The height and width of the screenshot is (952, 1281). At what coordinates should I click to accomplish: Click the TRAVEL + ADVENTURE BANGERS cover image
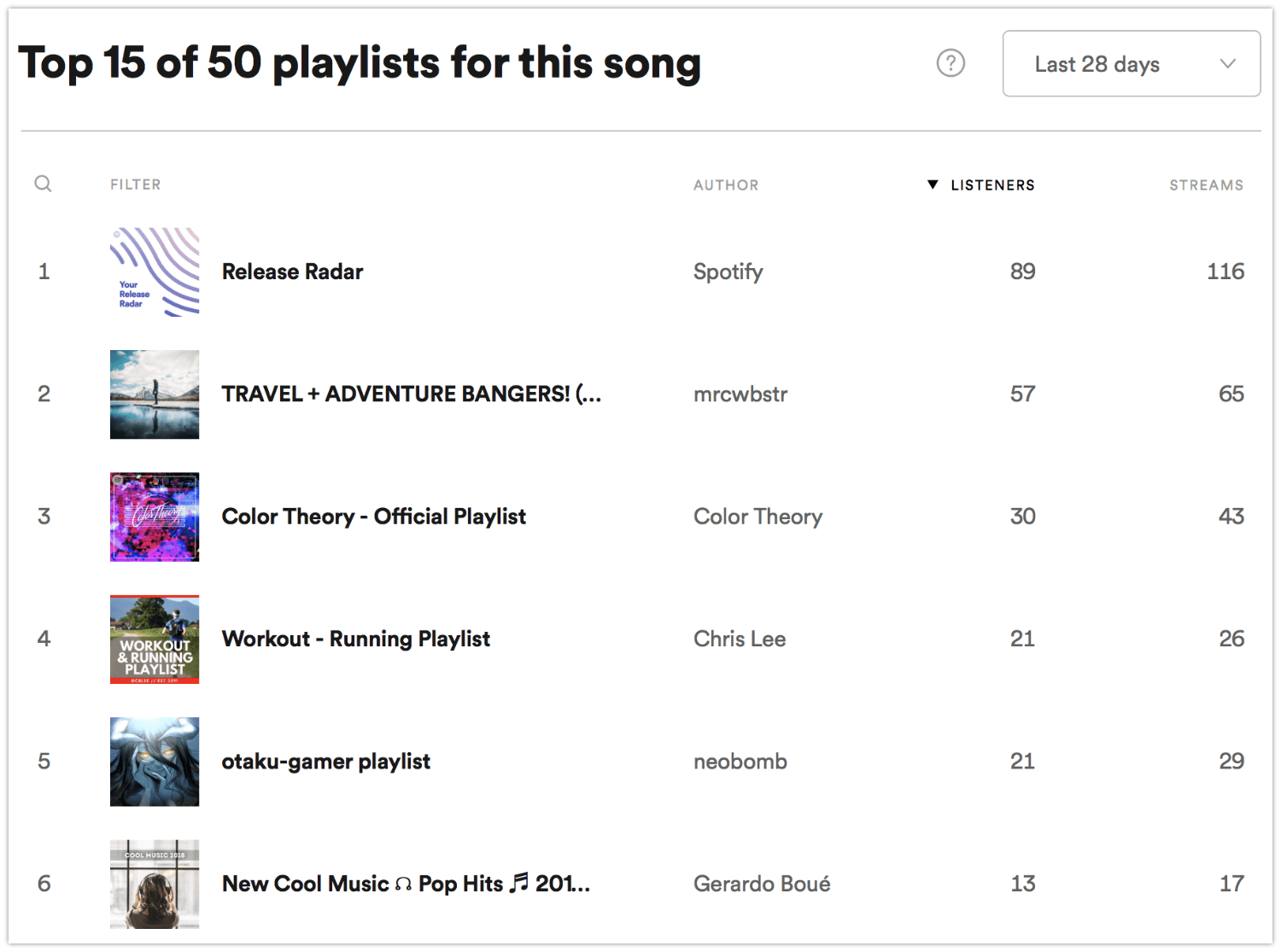(x=154, y=394)
